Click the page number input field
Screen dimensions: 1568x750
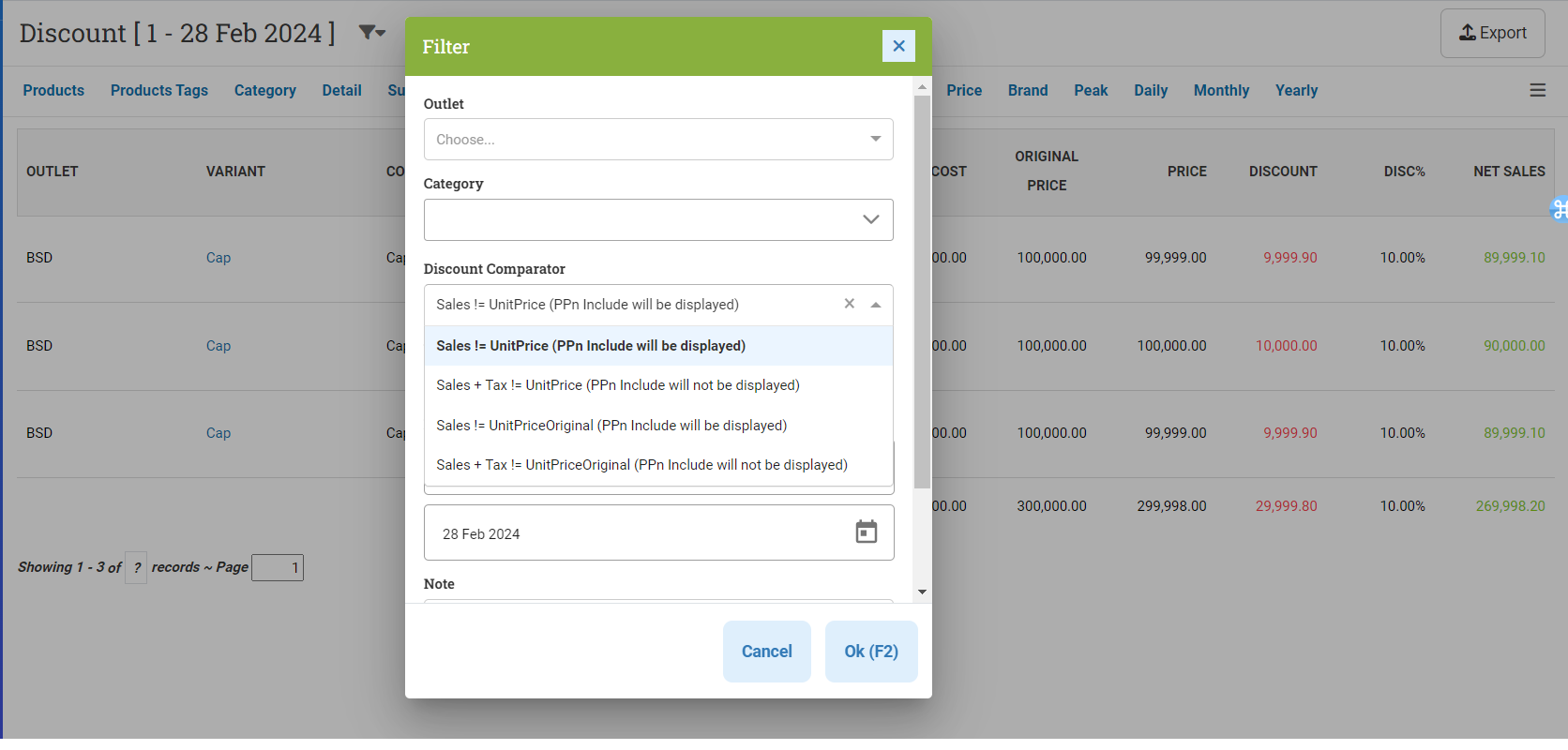click(278, 567)
